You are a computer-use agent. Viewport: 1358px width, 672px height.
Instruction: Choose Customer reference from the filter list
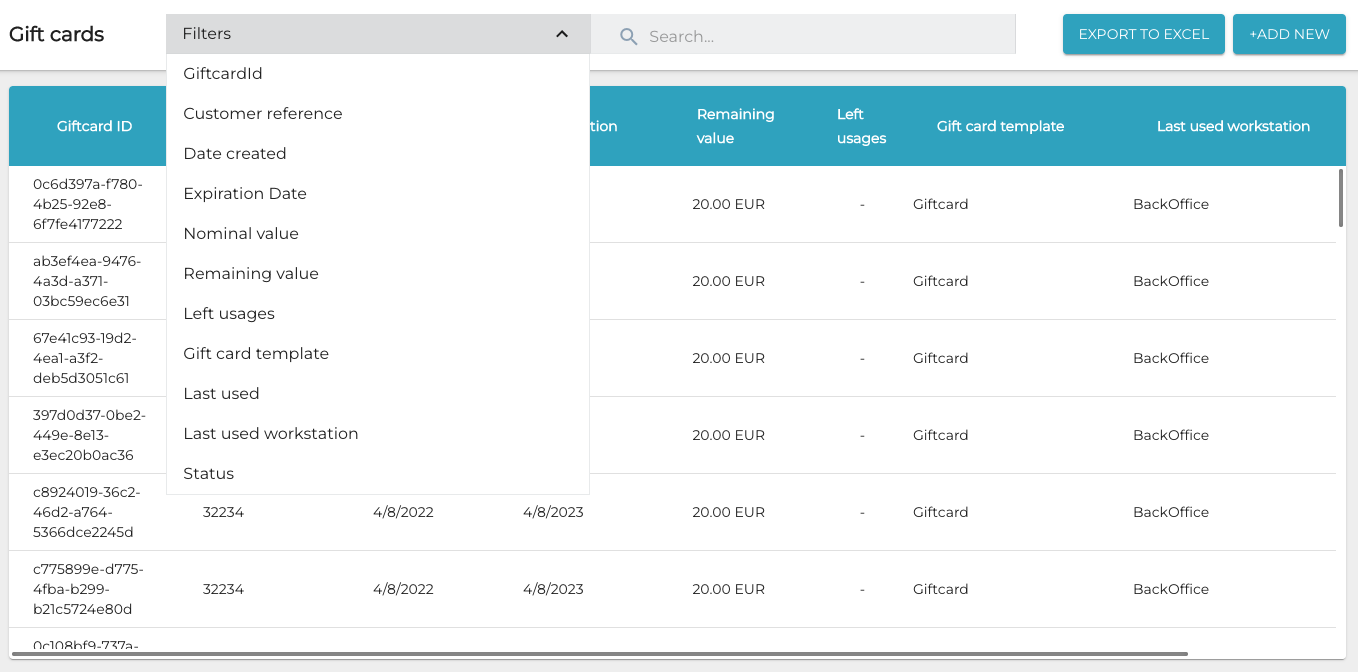tap(262, 113)
